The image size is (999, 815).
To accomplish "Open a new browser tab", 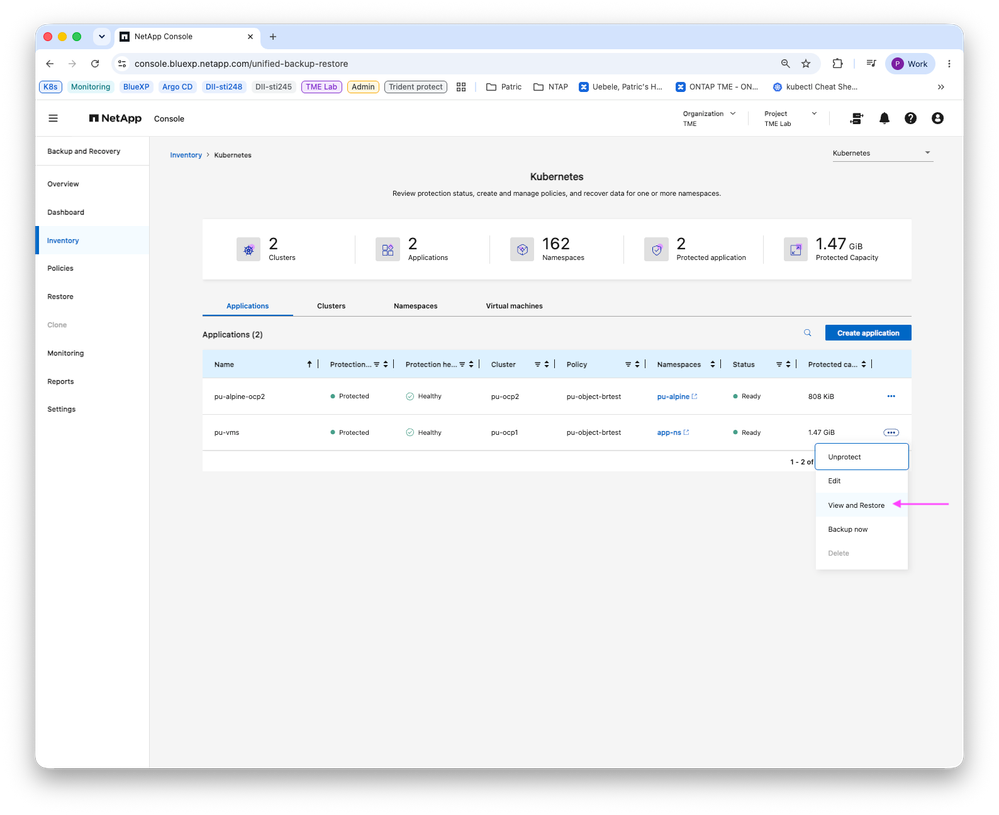I will [x=273, y=37].
